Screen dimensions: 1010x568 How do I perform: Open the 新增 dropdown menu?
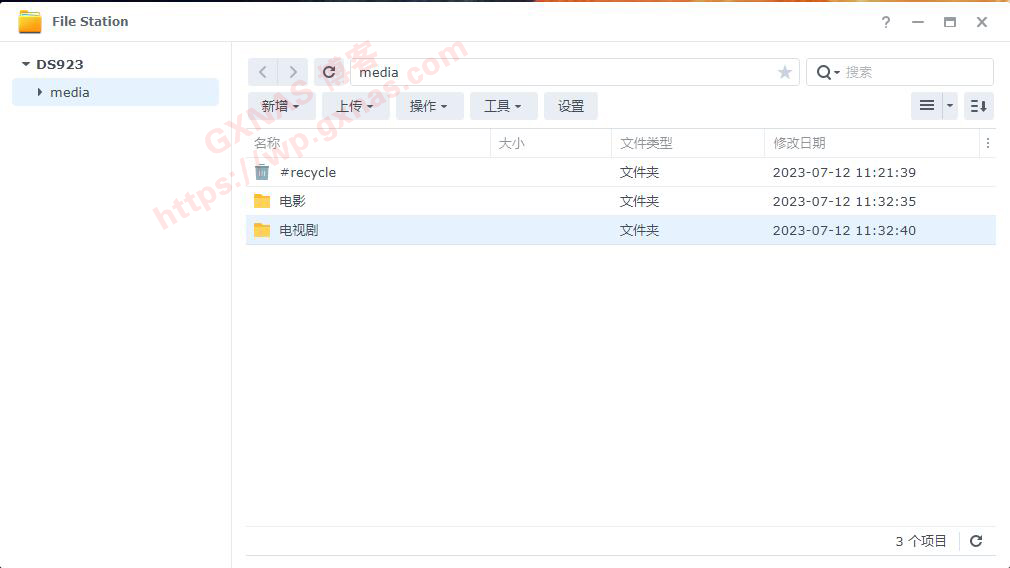tap(281, 106)
